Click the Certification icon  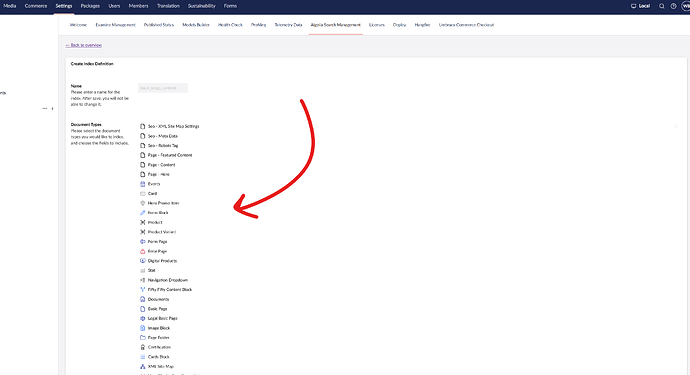tap(143, 347)
